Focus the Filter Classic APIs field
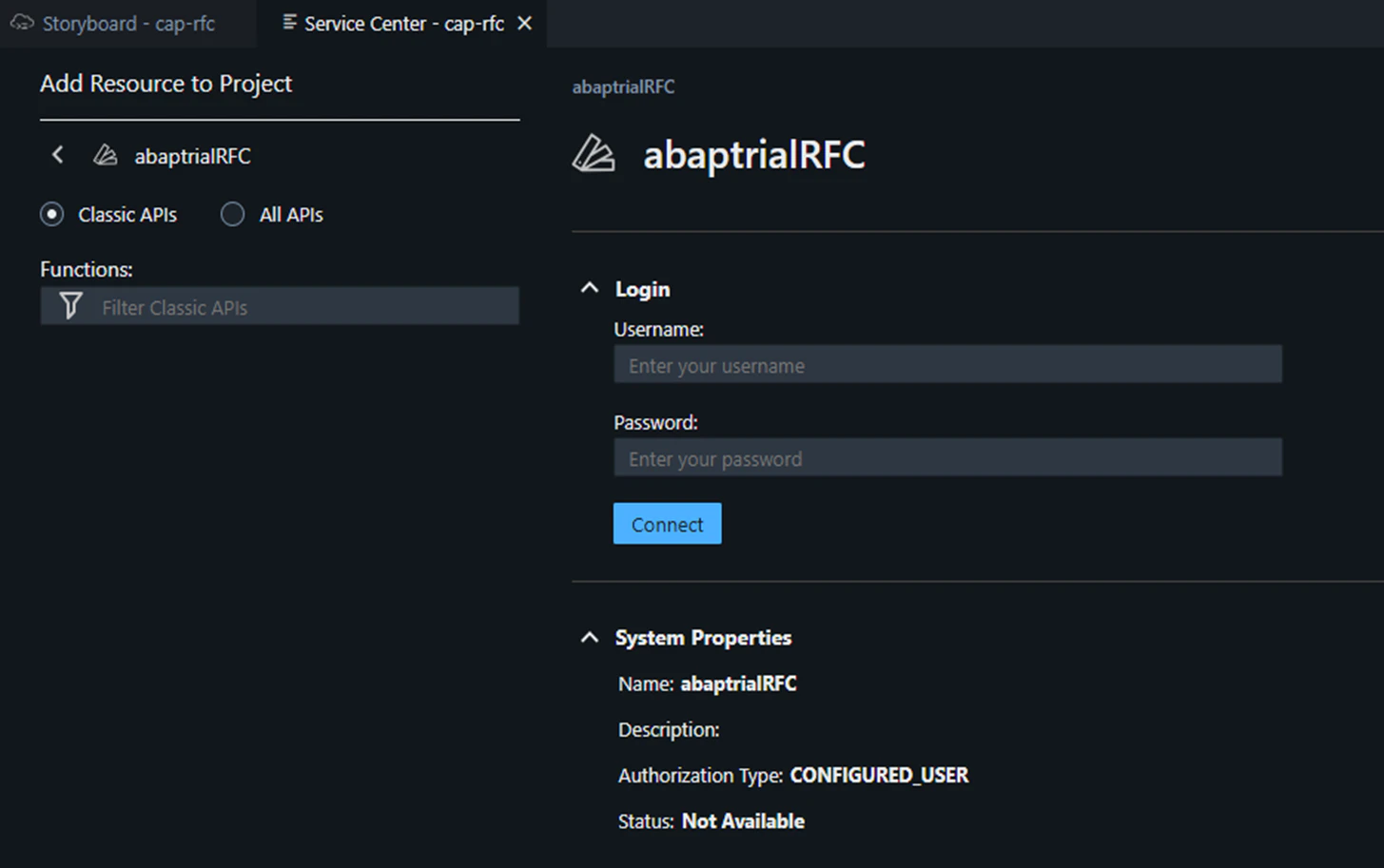 coord(280,306)
